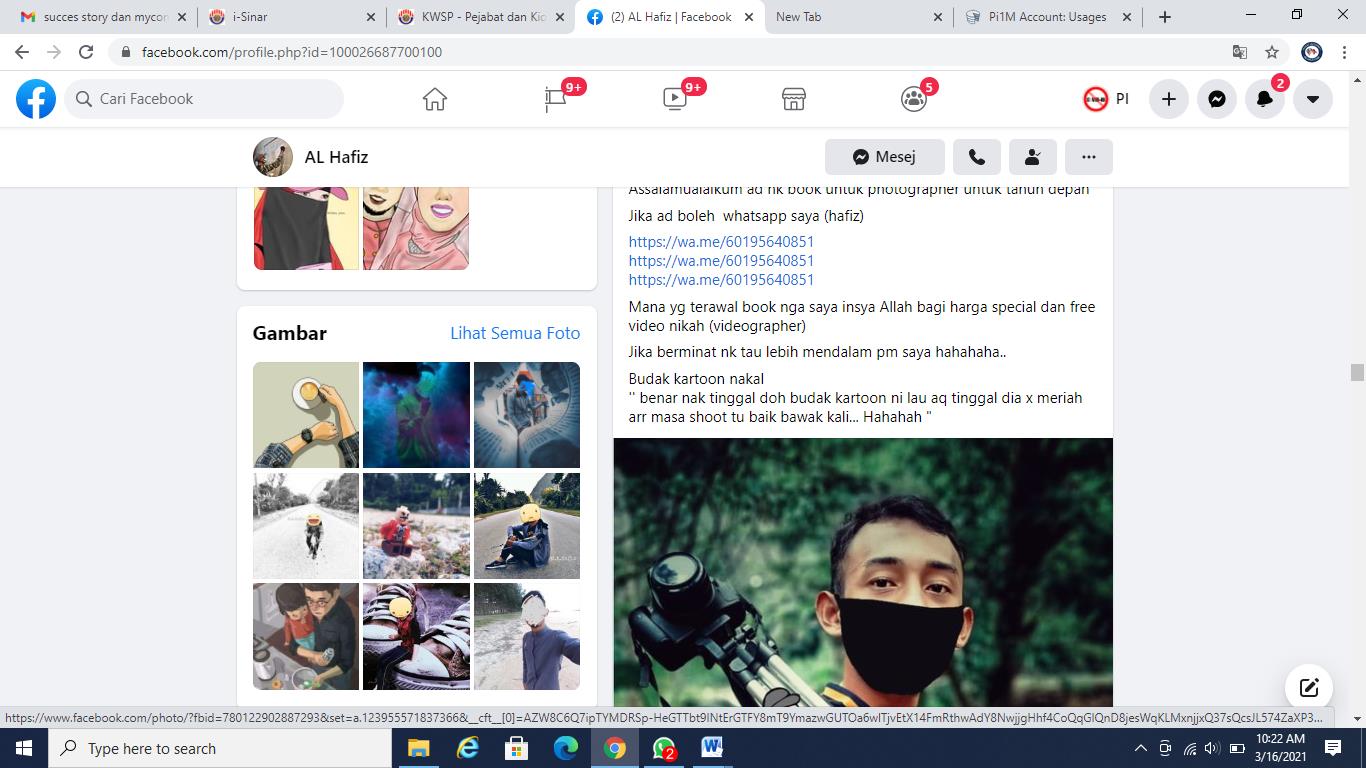Switch to the i-Sinar browser tab
The height and width of the screenshot is (768, 1366).
tap(290, 17)
